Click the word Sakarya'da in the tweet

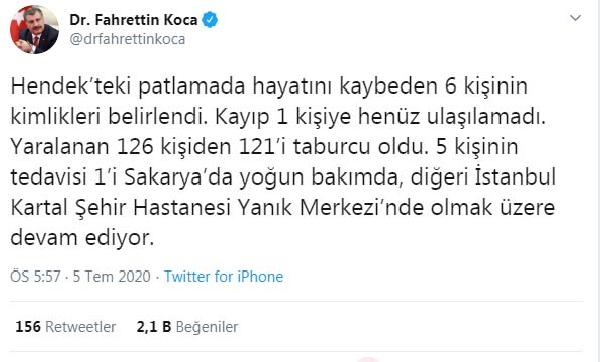coord(179,178)
